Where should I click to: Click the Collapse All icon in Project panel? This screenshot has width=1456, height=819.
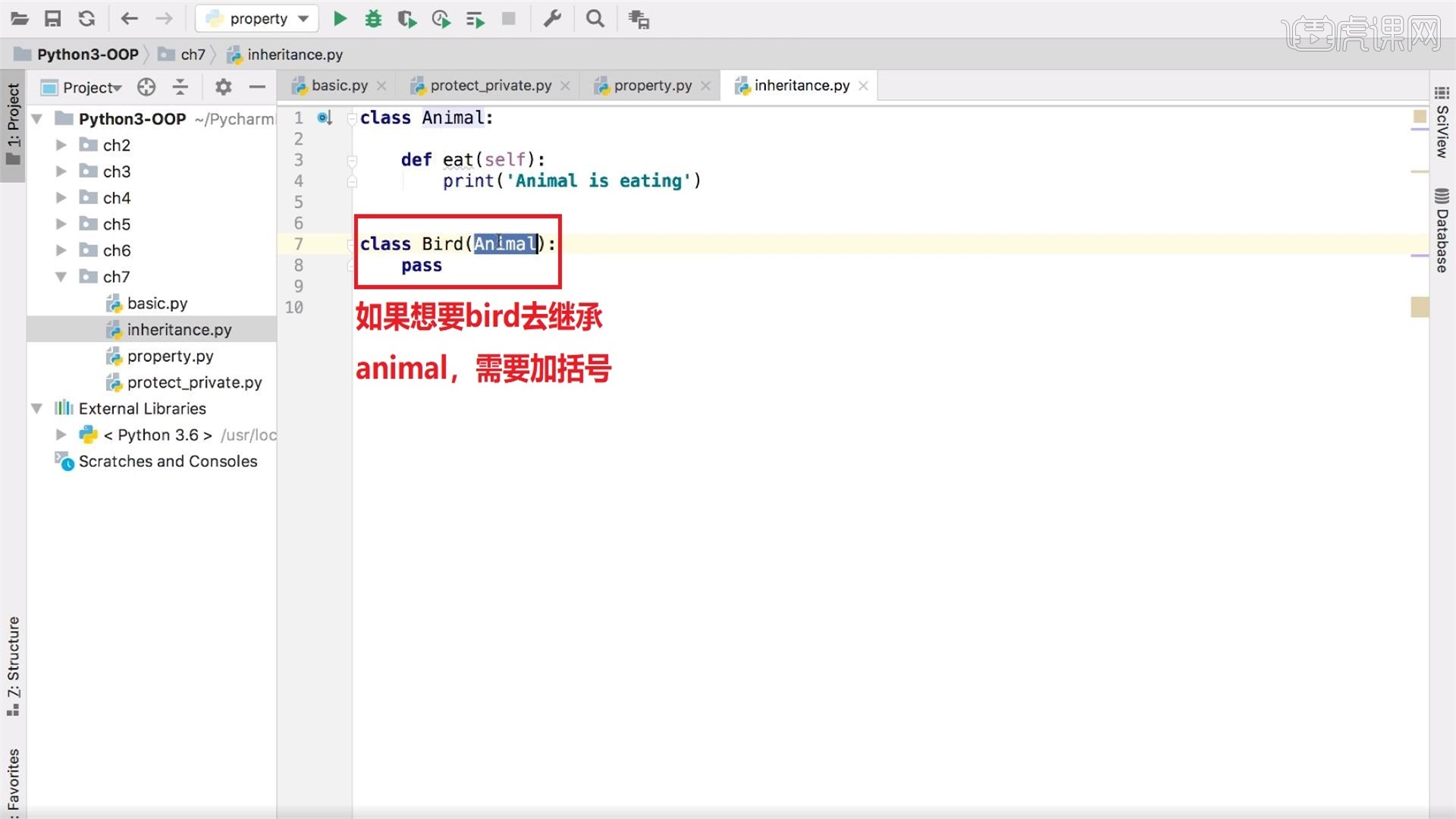180,87
